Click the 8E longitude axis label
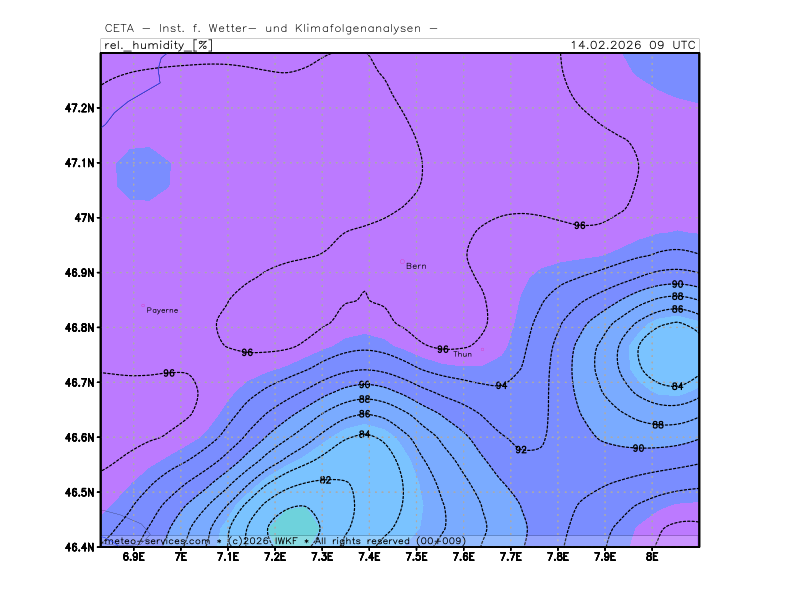800x600 pixels. point(651,556)
